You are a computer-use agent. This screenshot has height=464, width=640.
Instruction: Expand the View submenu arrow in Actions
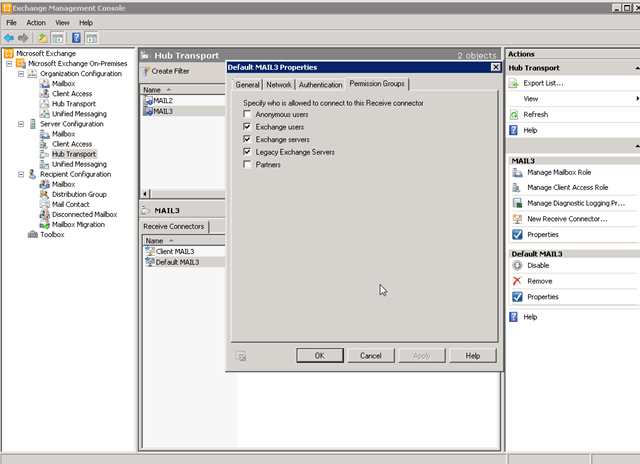(637, 99)
